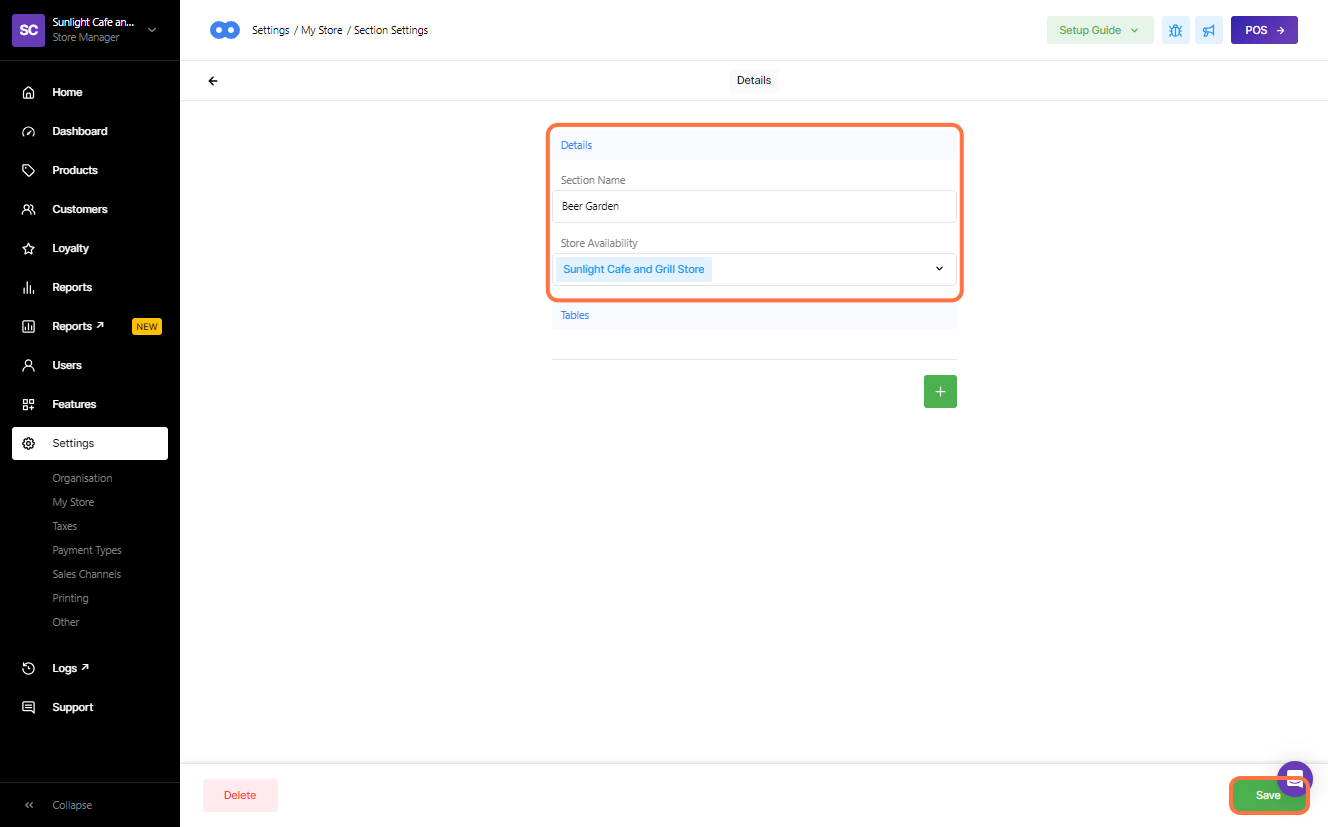The image size is (1328, 827).
Task: Open the announcements megaphone icon
Action: (x=1209, y=30)
